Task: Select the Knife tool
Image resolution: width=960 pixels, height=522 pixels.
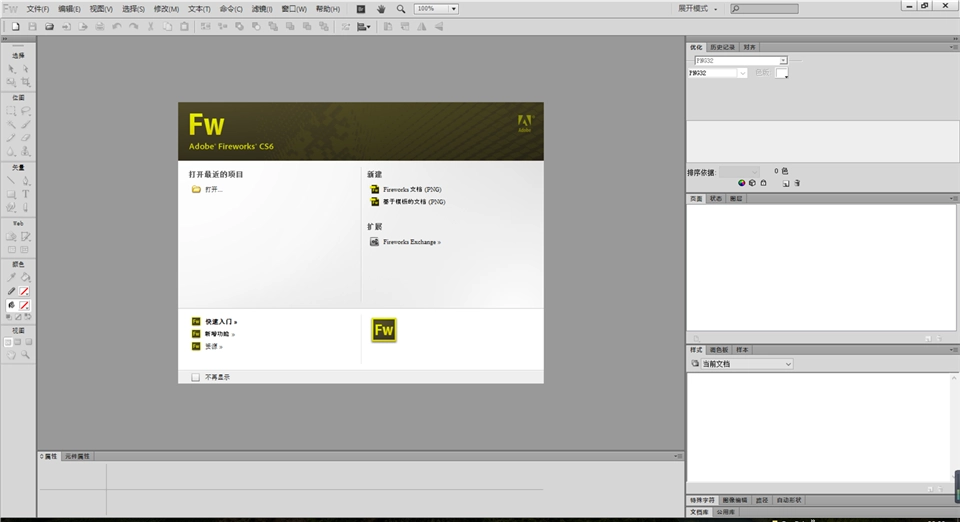Action: point(26,208)
